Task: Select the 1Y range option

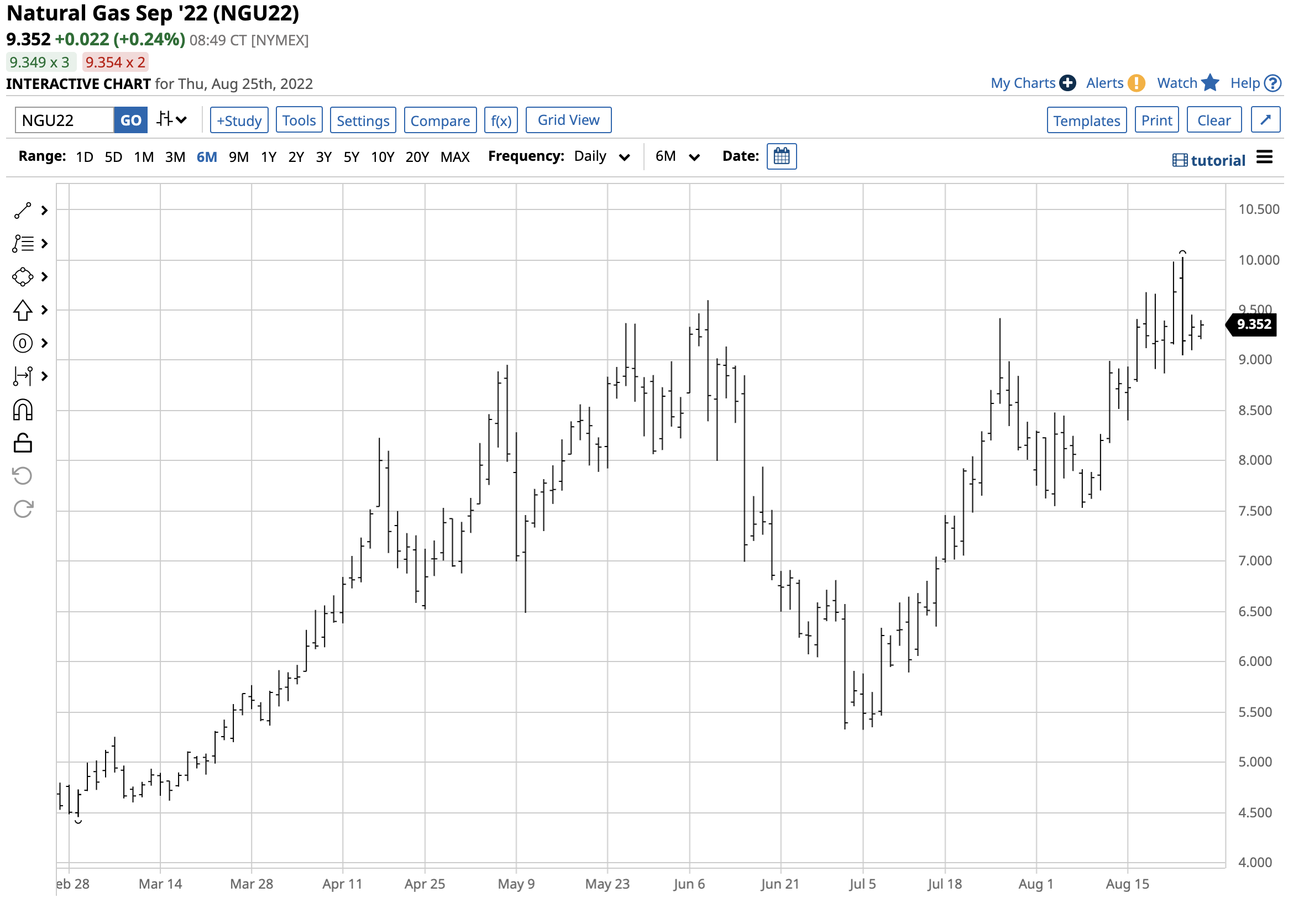Action: click(x=269, y=158)
